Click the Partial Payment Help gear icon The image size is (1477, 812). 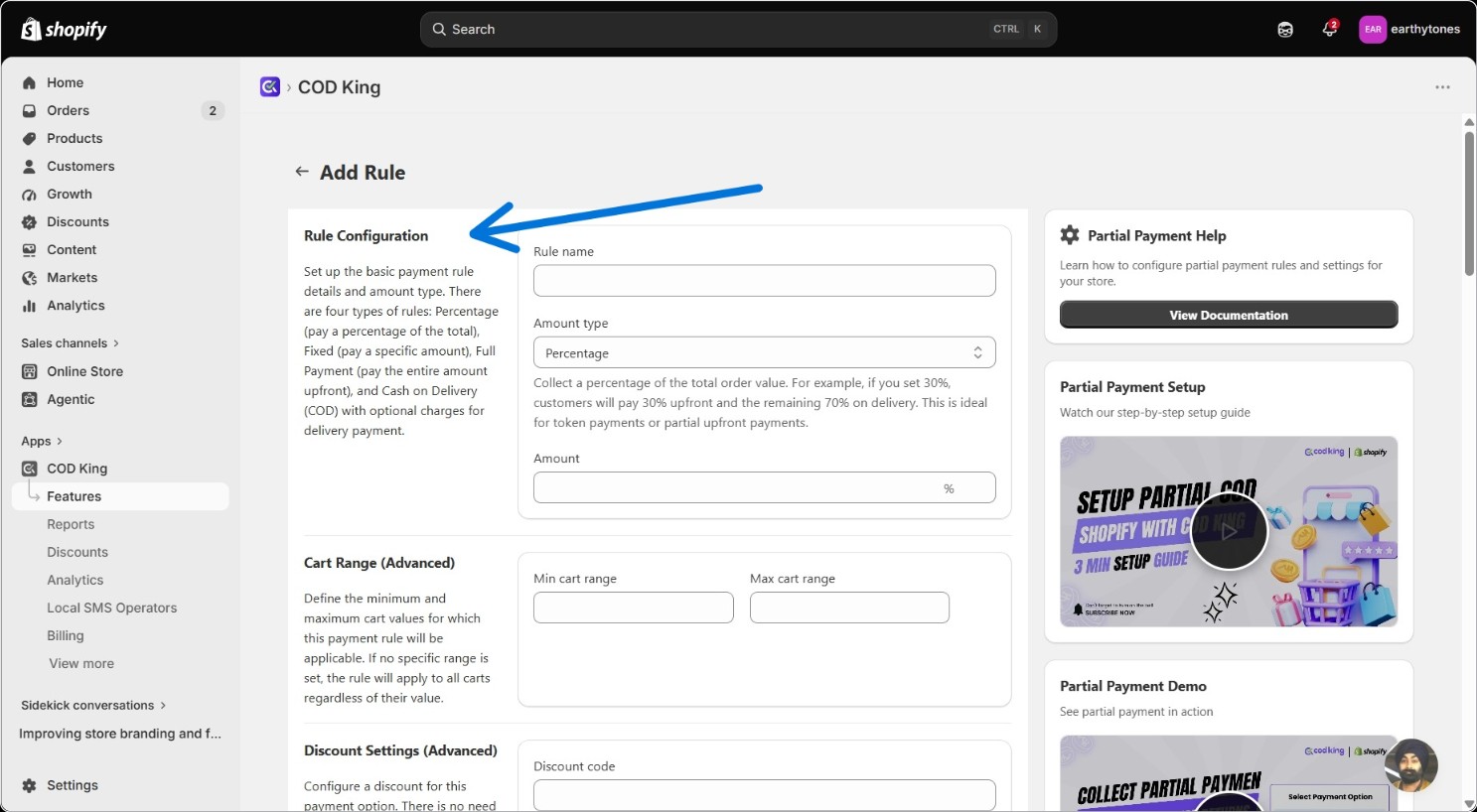point(1070,235)
